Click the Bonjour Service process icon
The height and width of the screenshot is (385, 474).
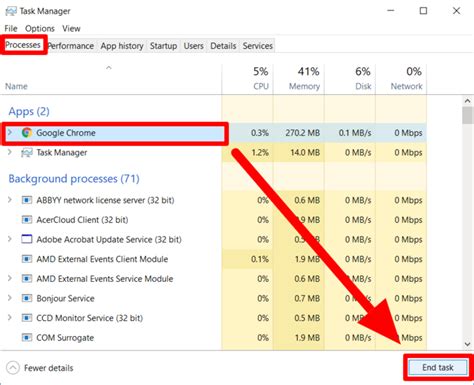(x=27, y=298)
